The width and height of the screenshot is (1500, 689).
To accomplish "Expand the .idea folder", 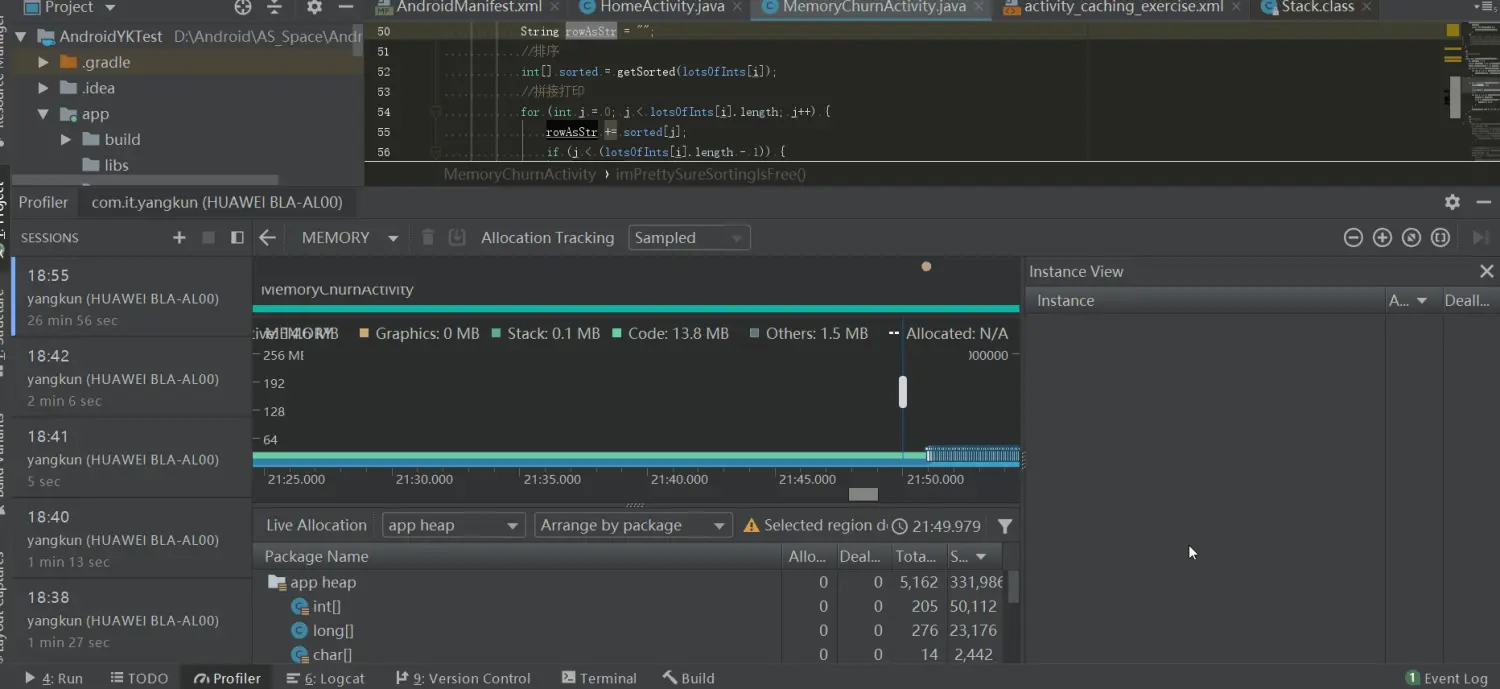I will point(43,88).
